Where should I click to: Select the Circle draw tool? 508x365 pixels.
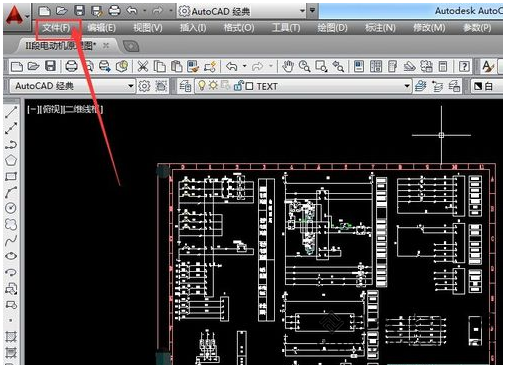pyautogui.click(x=11, y=208)
